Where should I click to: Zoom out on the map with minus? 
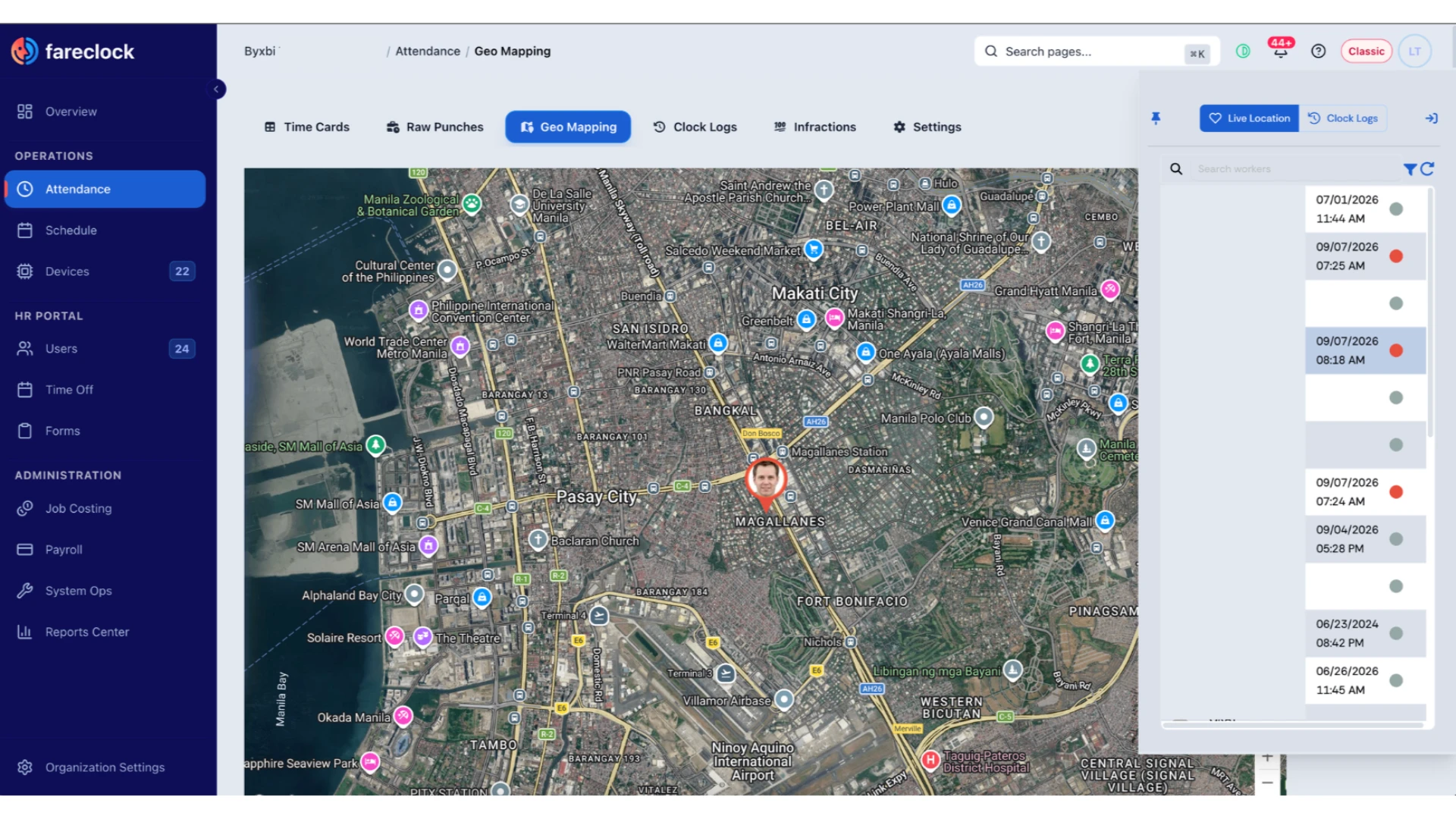click(1267, 782)
